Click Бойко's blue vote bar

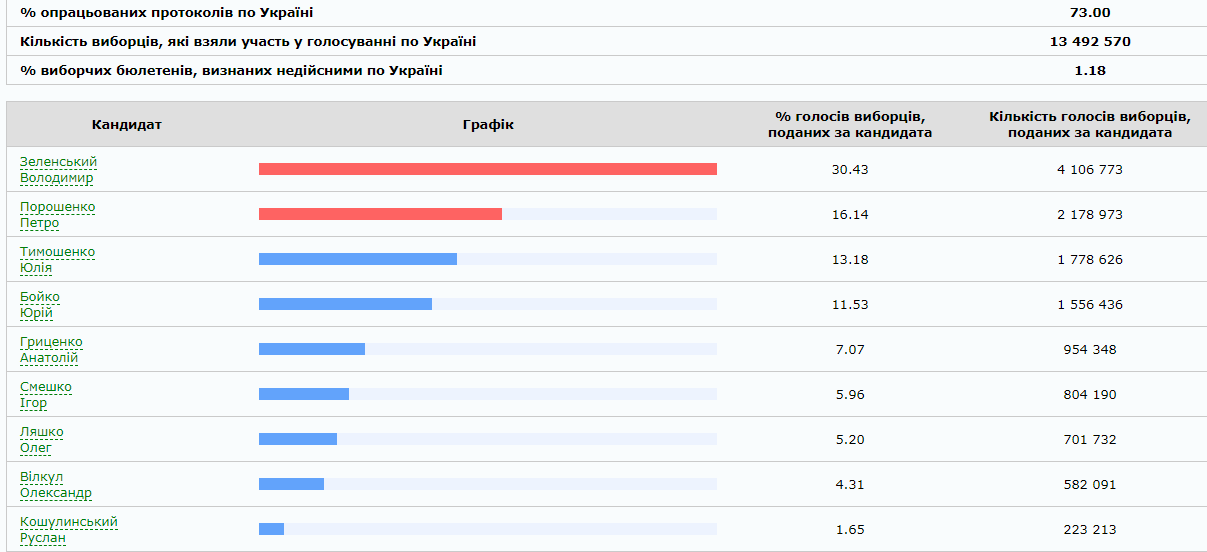pos(345,304)
